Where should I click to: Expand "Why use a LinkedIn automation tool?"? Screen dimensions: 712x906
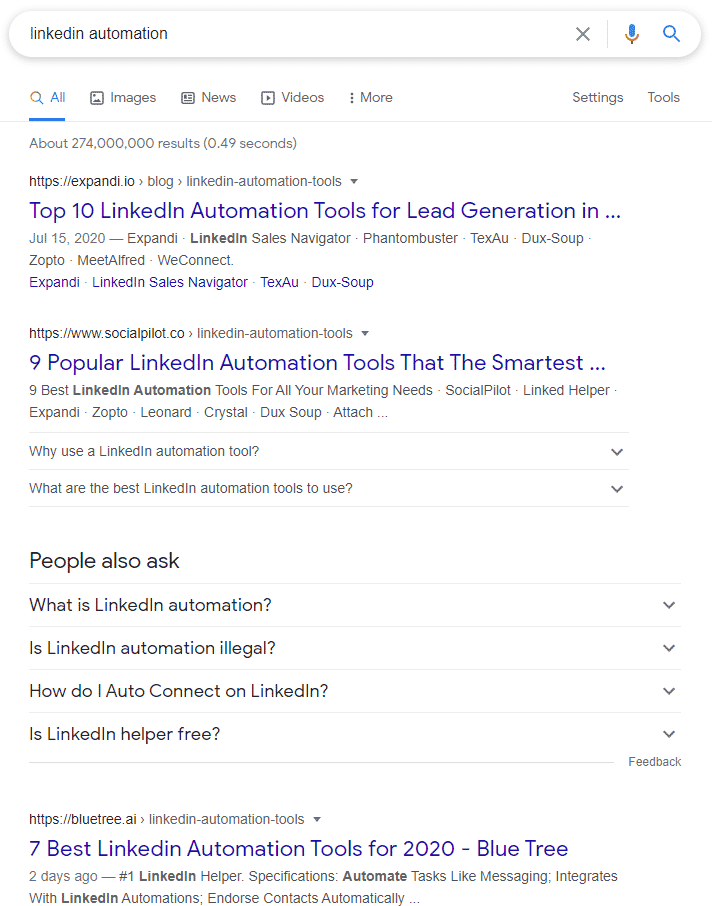[329, 451]
